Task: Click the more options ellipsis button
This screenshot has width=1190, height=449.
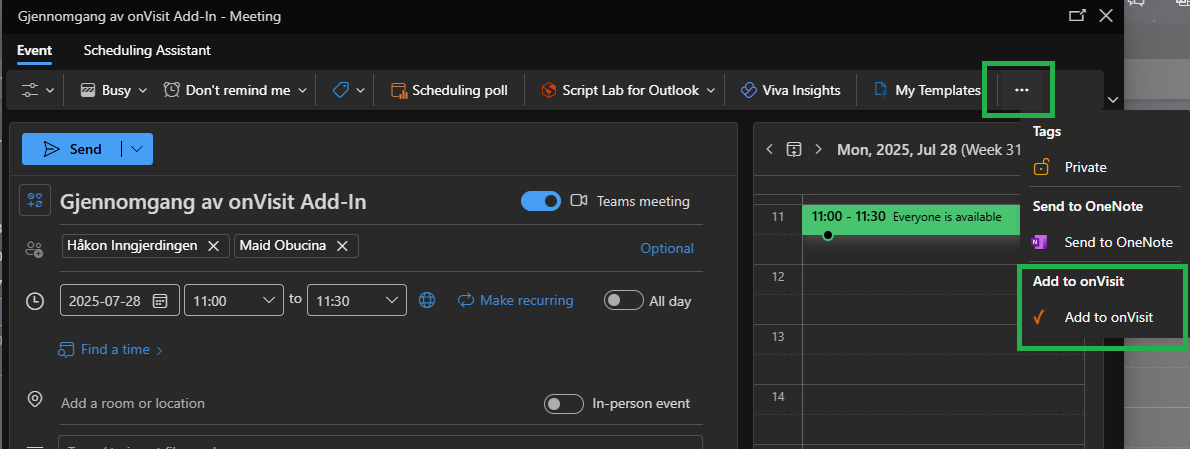Action: click(x=1022, y=90)
